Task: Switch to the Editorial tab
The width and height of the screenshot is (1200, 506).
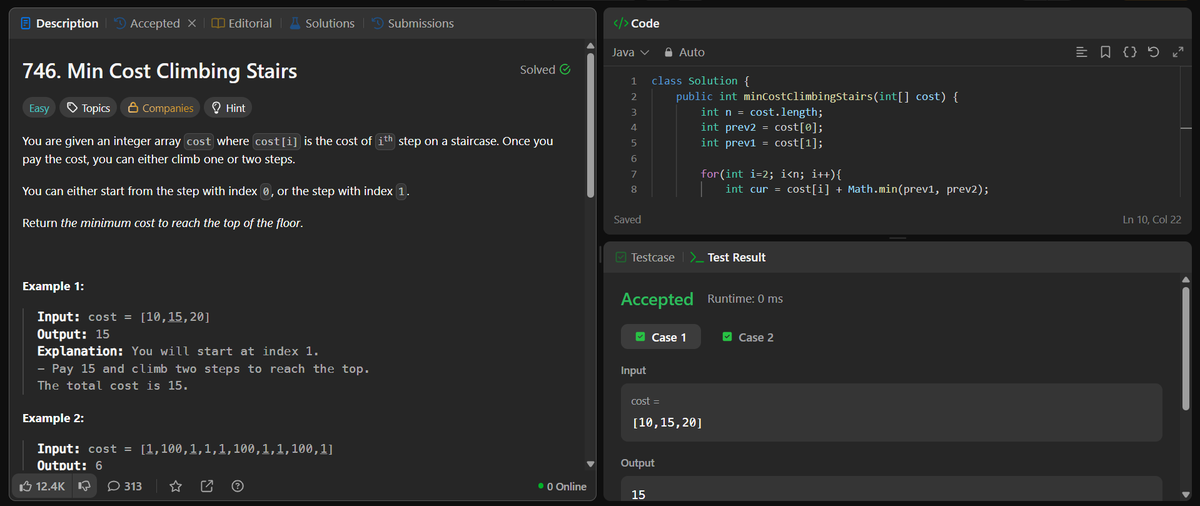Action: pyautogui.click(x=242, y=23)
